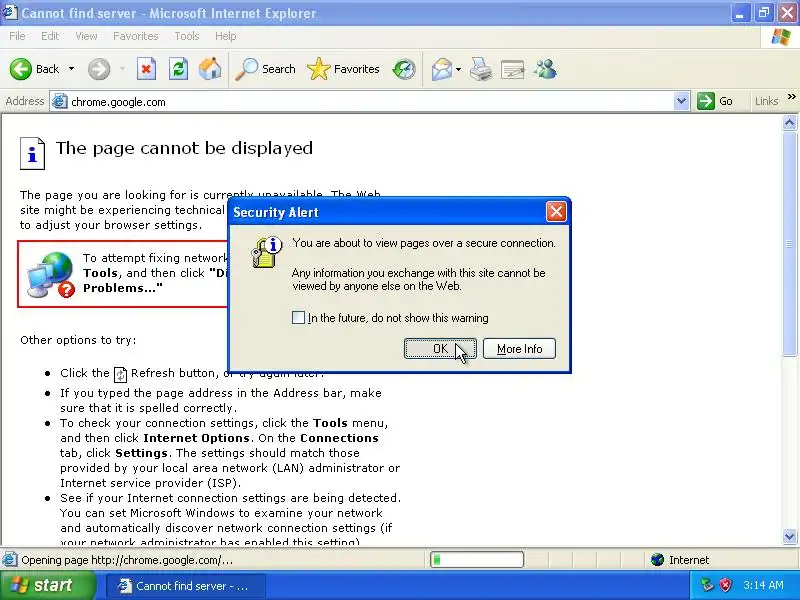Open the View menu

pyautogui.click(x=86, y=36)
